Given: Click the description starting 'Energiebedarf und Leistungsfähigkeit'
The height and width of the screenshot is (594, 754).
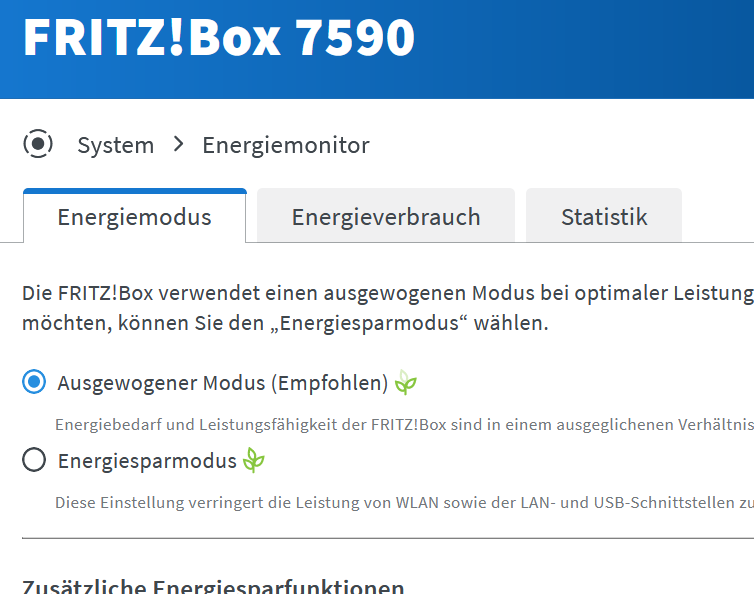Looking at the screenshot, I should click(404, 425).
